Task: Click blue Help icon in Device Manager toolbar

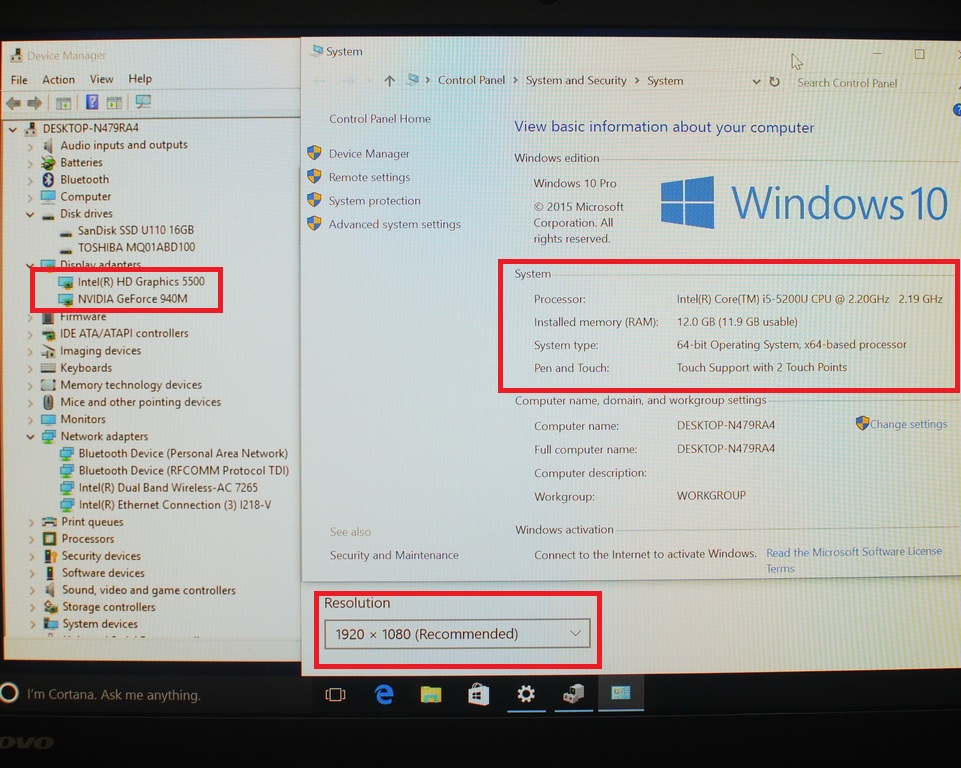Action: point(92,102)
